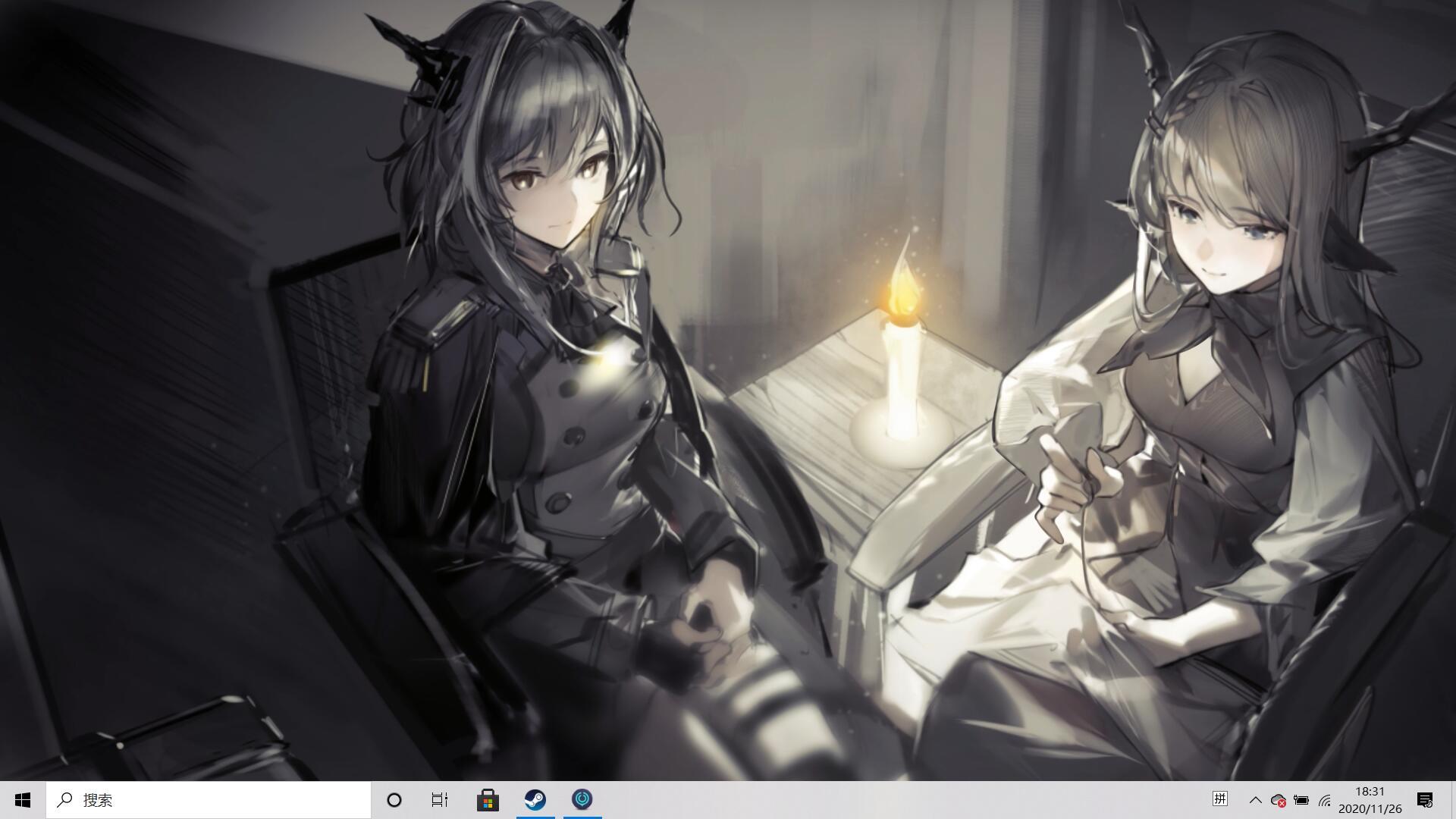Viewport: 1456px width, 819px height.
Task: Open the Windows Start menu
Action: pyautogui.click(x=23, y=800)
